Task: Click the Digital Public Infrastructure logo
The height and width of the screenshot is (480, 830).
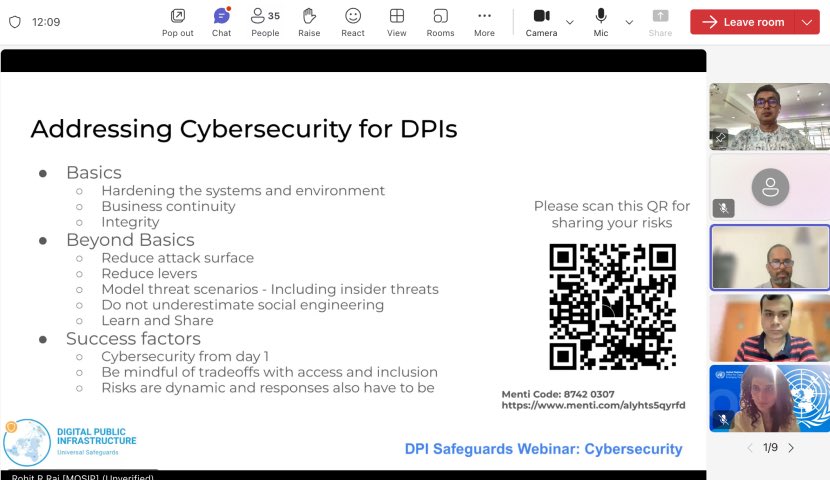Action: coord(70,442)
